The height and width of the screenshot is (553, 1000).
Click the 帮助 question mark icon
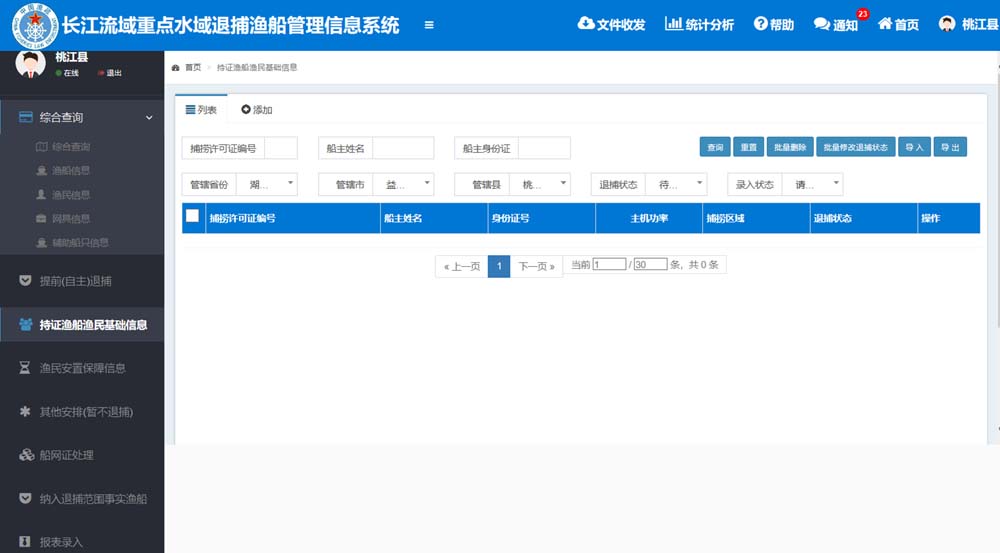[760, 24]
